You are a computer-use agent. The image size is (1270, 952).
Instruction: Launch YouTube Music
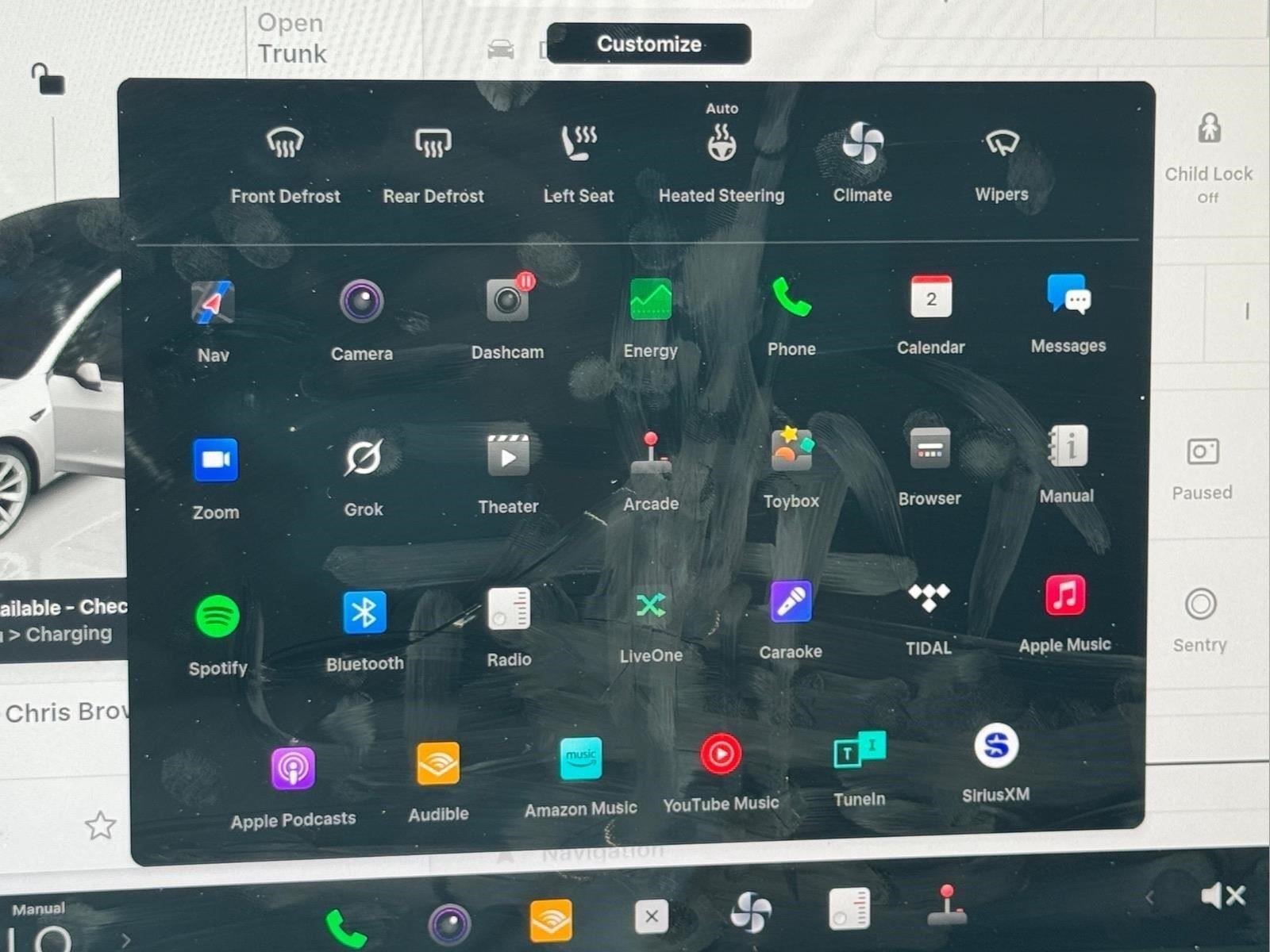click(x=721, y=754)
